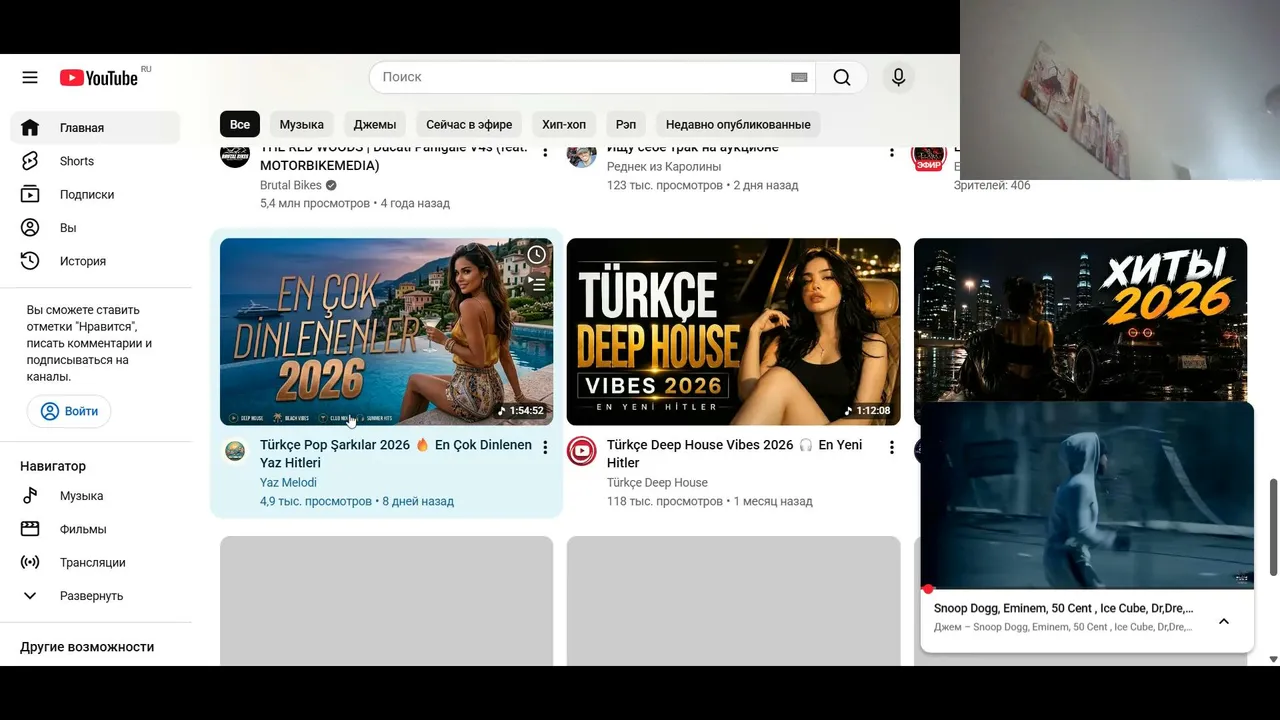
Task: Click the scrollbar down arrow
Action: pos(1273,659)
